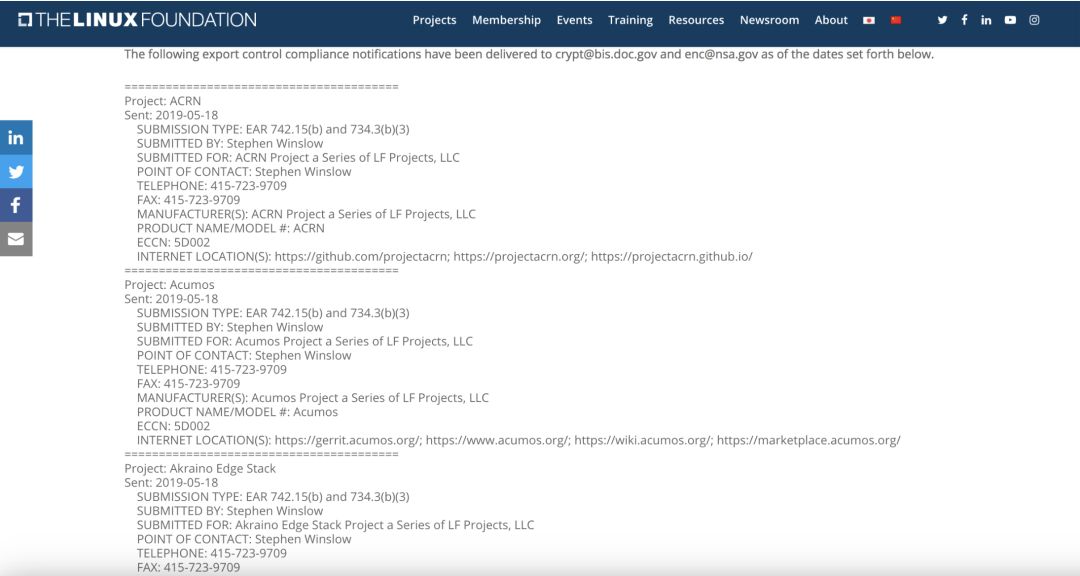Click The Linux Foundation logo
The image size is (1080, 576).
point(137,20)
